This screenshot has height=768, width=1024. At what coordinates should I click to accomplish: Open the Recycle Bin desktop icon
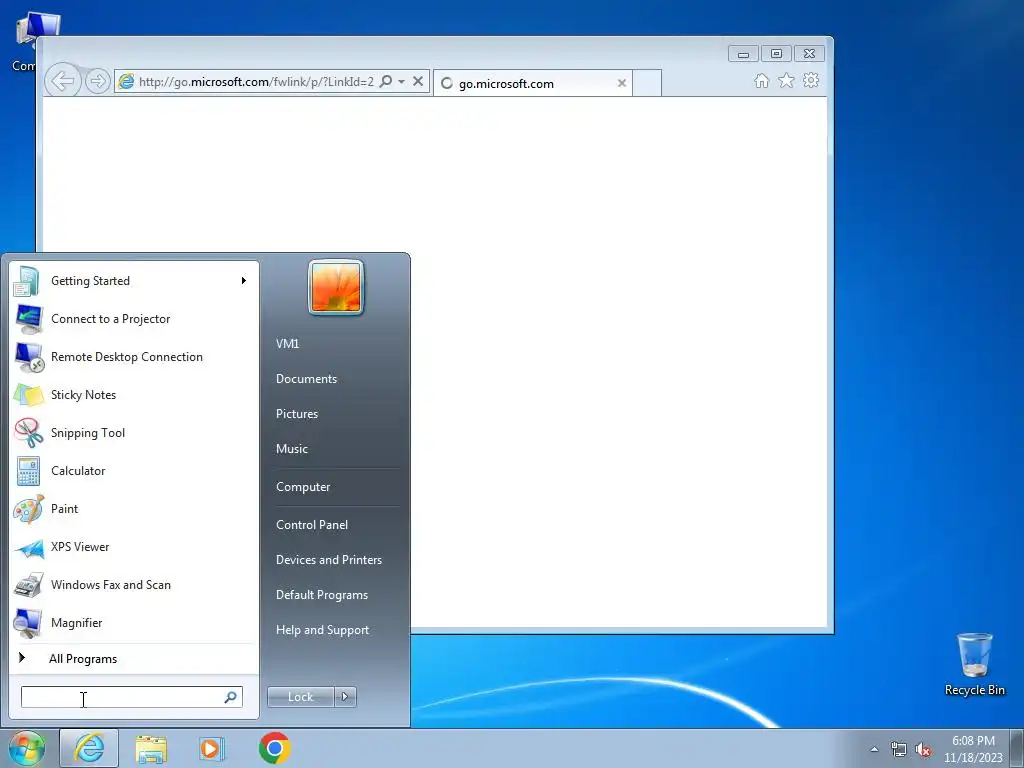(x=974, y=664)
